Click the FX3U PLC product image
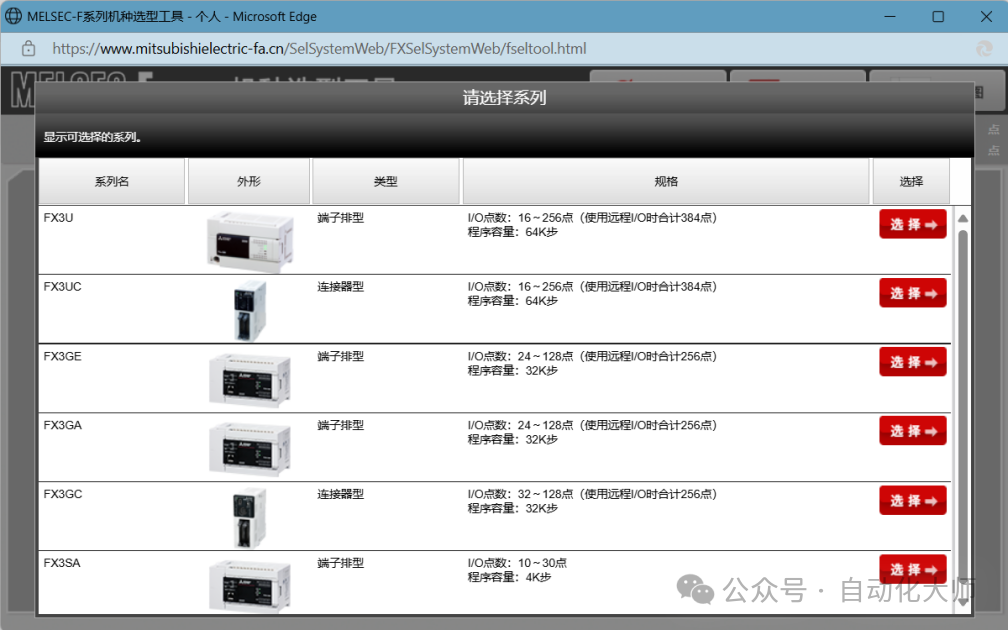 250,241
